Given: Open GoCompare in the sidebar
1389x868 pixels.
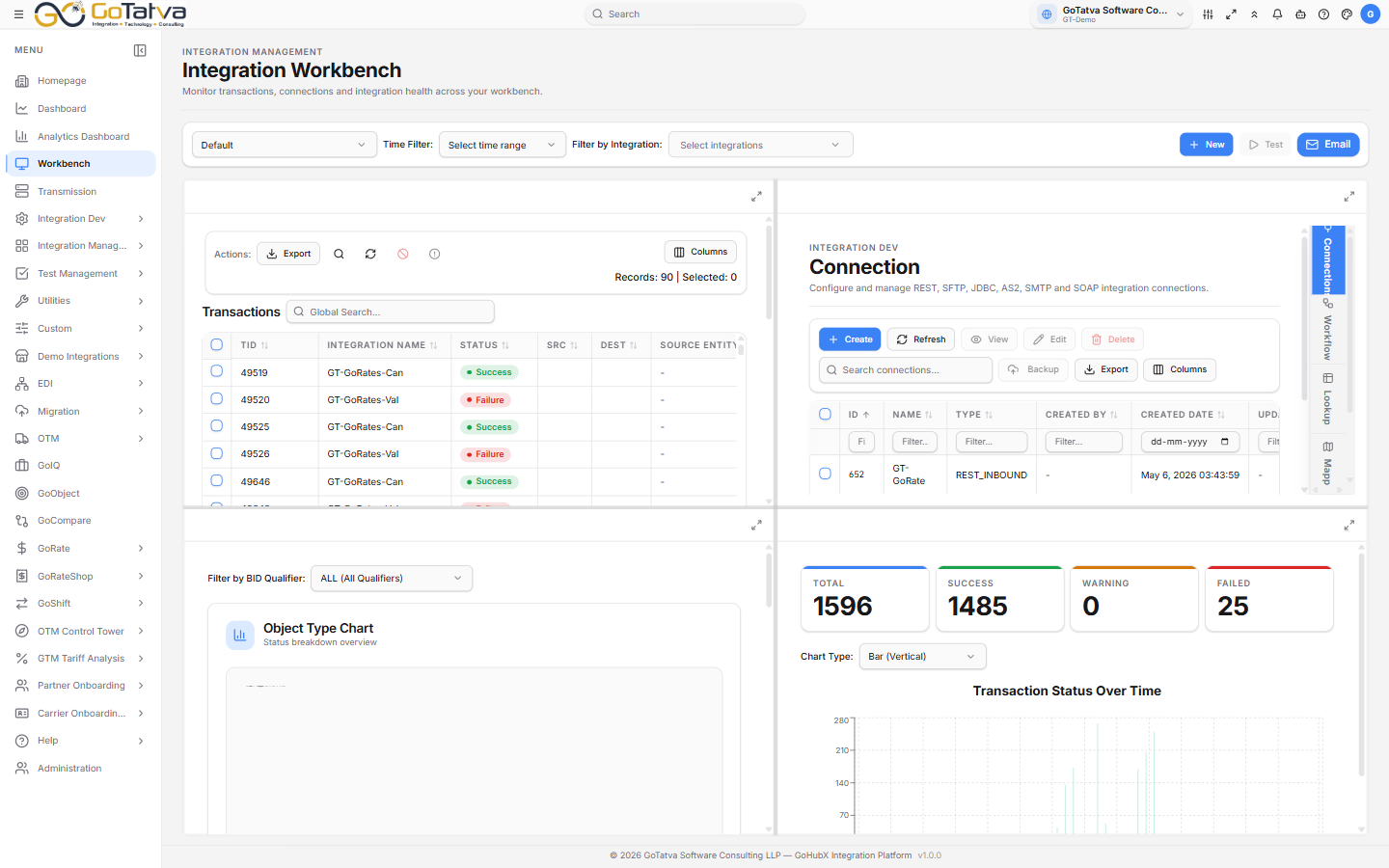Looking at the screenshot, I should click(x=81, y=521).
